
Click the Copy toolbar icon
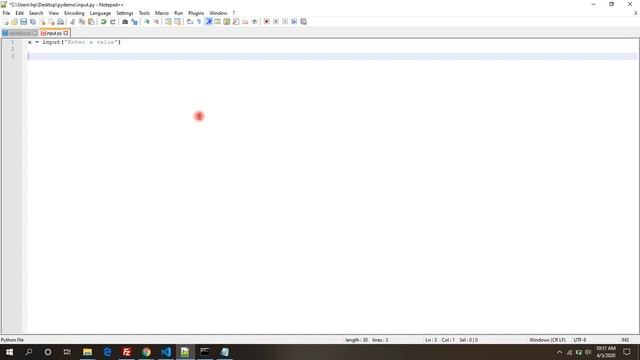(82, 22)
